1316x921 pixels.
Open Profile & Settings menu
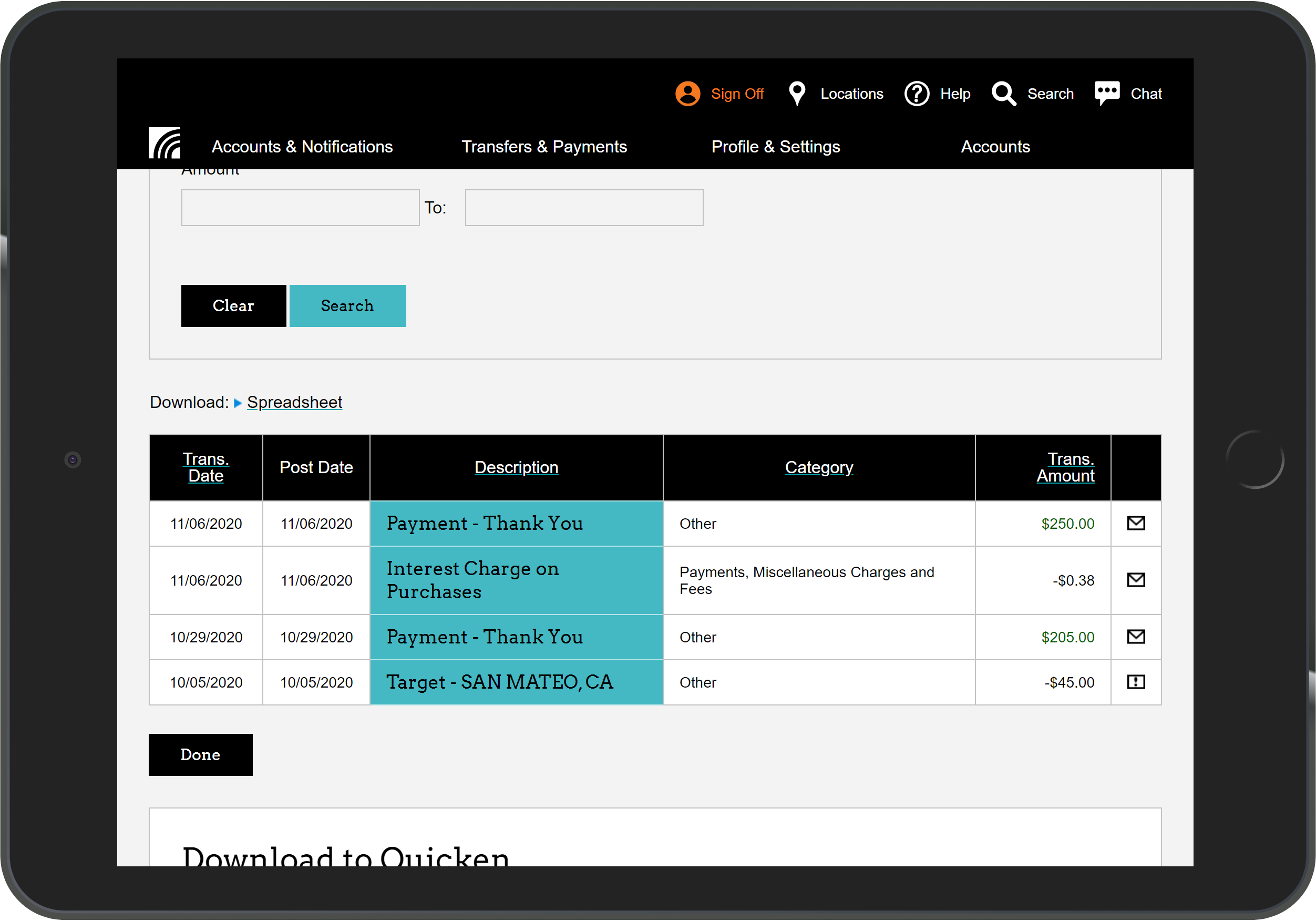coord(776,147)
